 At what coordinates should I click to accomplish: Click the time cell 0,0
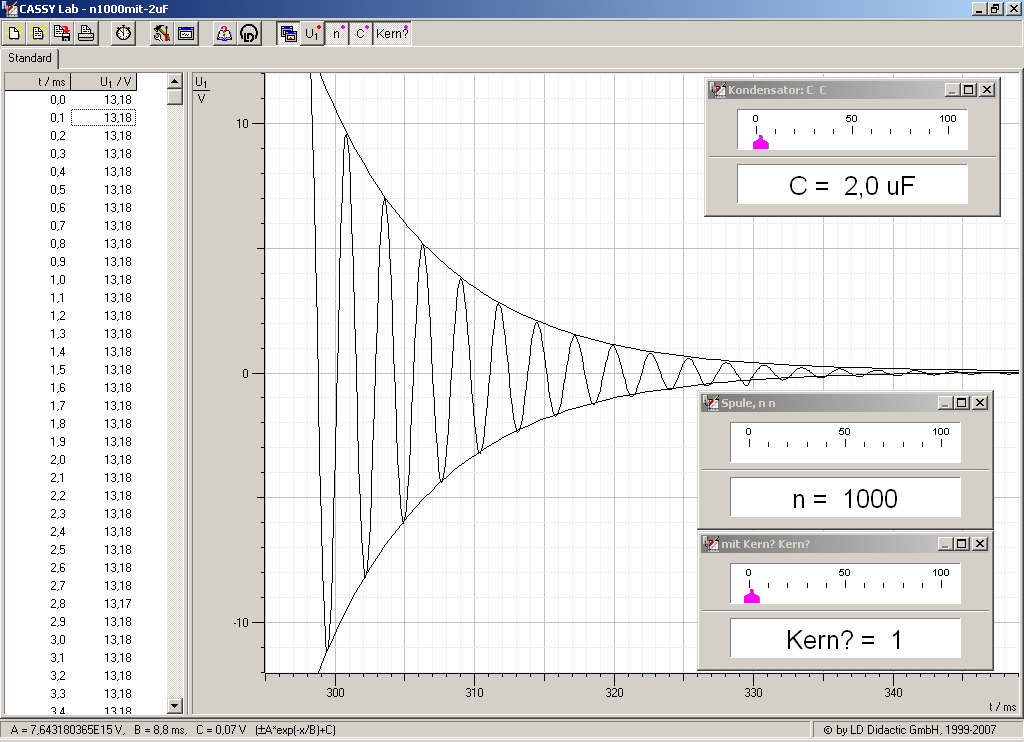(57, 100)
